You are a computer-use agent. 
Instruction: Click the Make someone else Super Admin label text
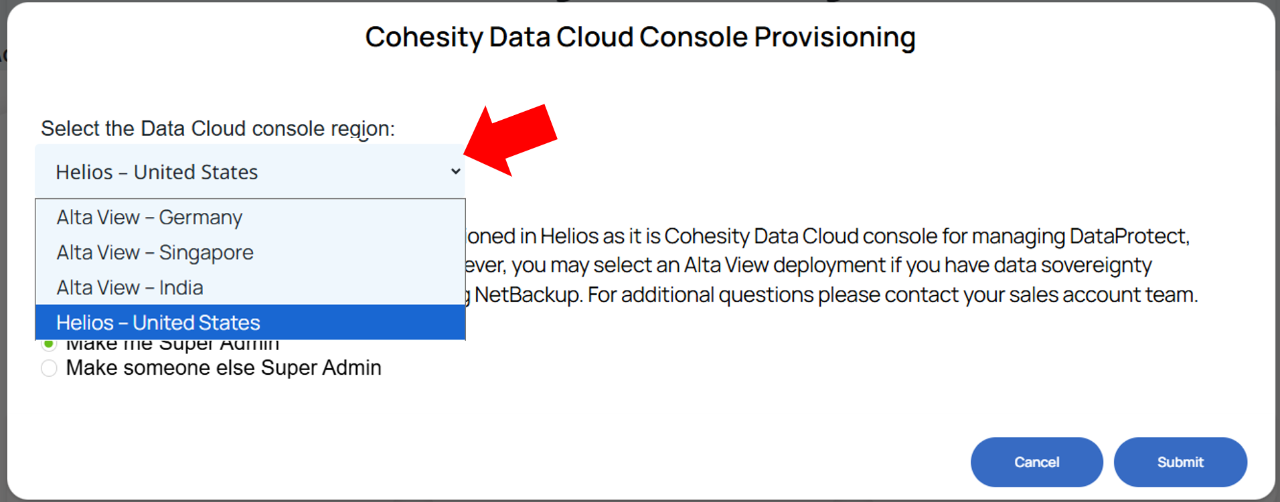pos(223,368)
